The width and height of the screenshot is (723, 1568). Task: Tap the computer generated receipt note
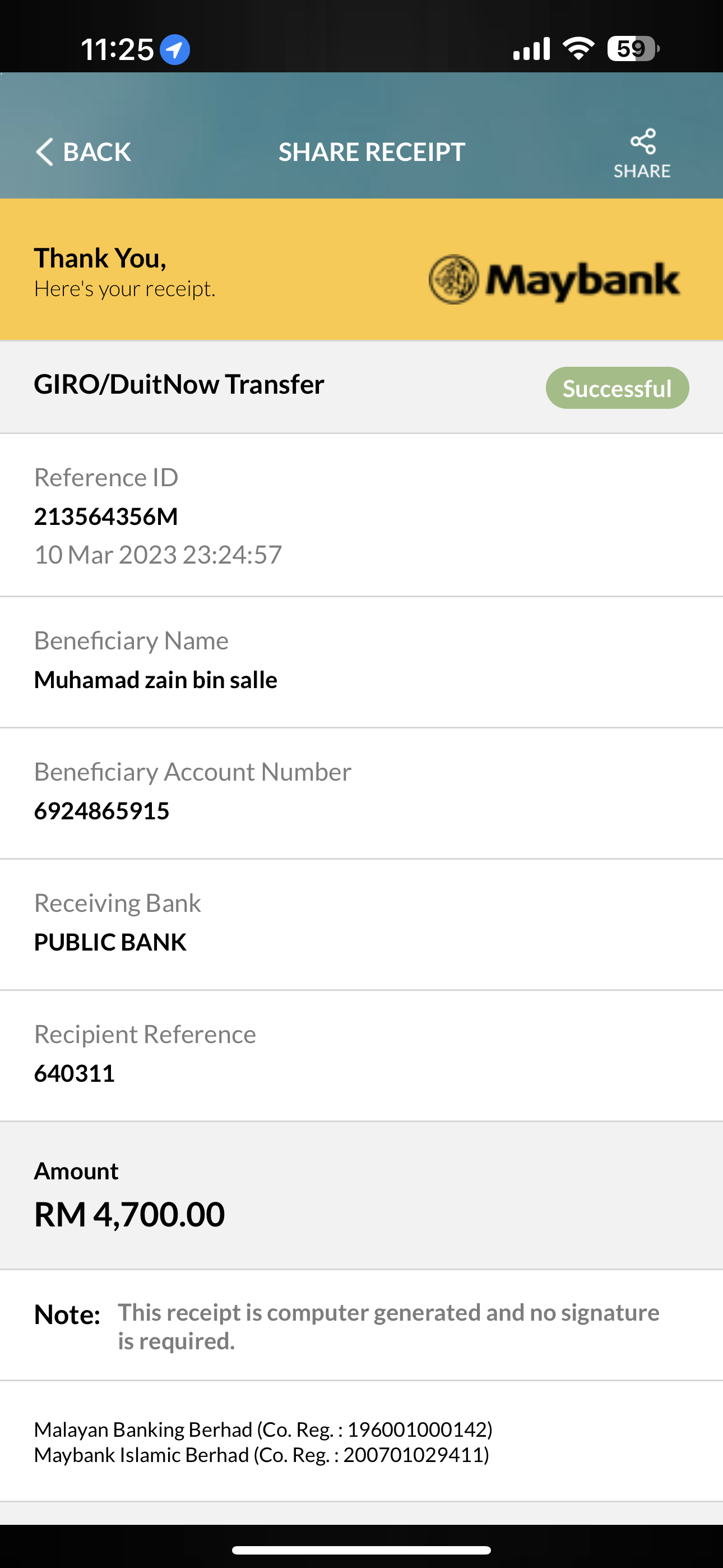(388, 1326)
